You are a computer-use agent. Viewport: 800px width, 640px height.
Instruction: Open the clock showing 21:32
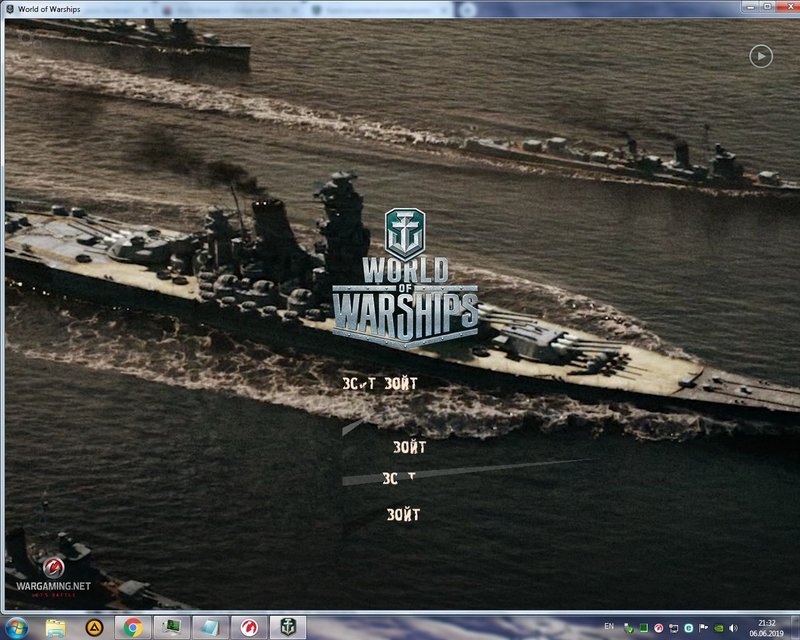pos(766,628)
